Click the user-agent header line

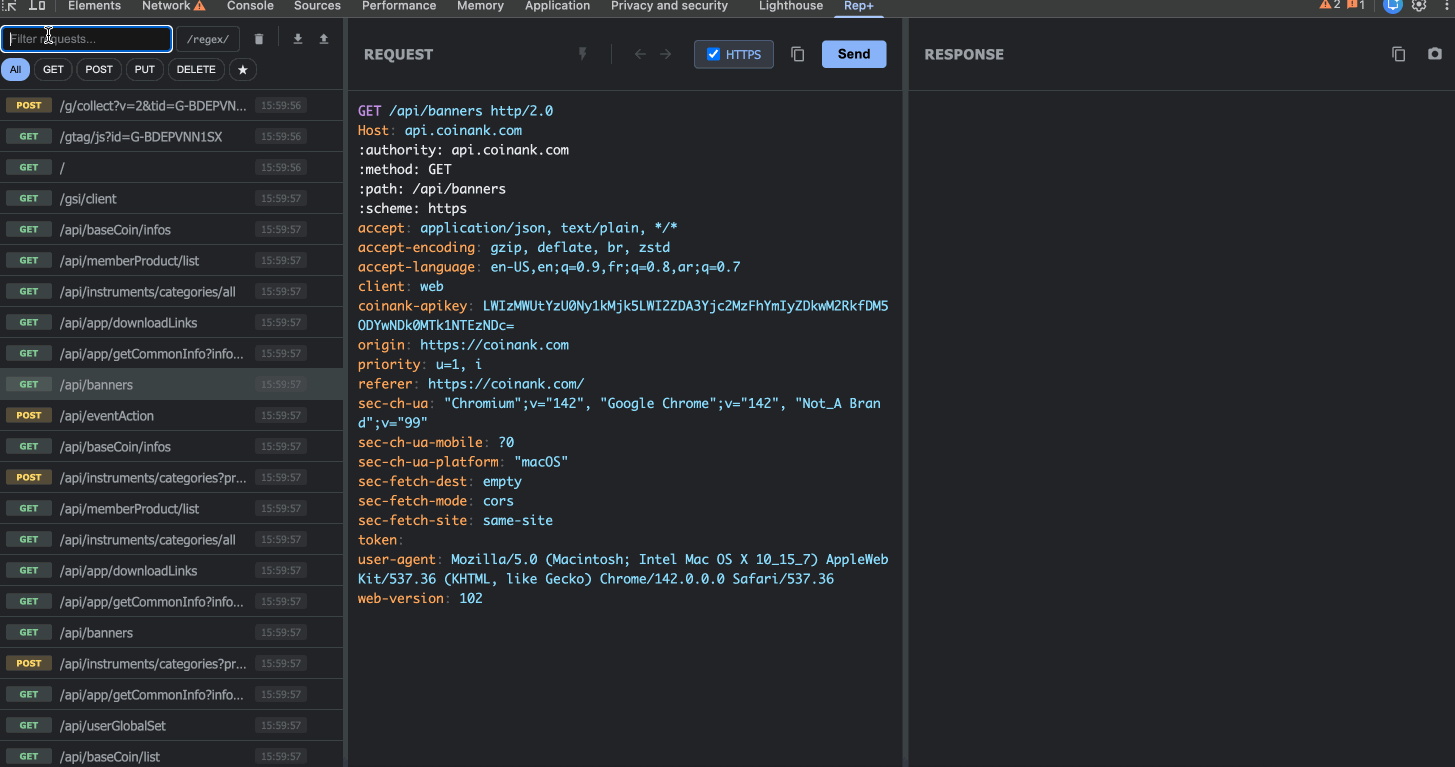pyautogui.click(x=623, y=569)
